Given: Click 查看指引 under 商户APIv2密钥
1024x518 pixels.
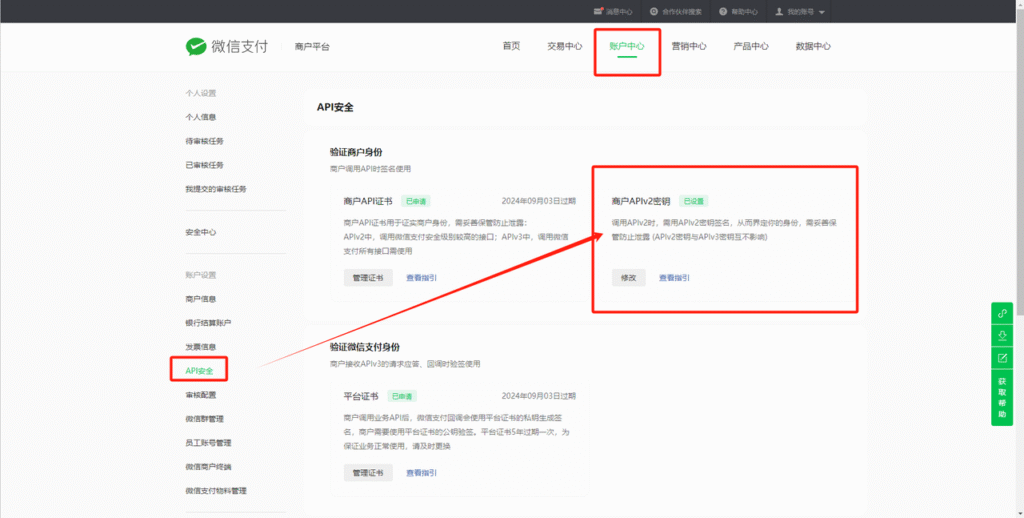Looking at the screenshot, I should click(x=674, y=278).
